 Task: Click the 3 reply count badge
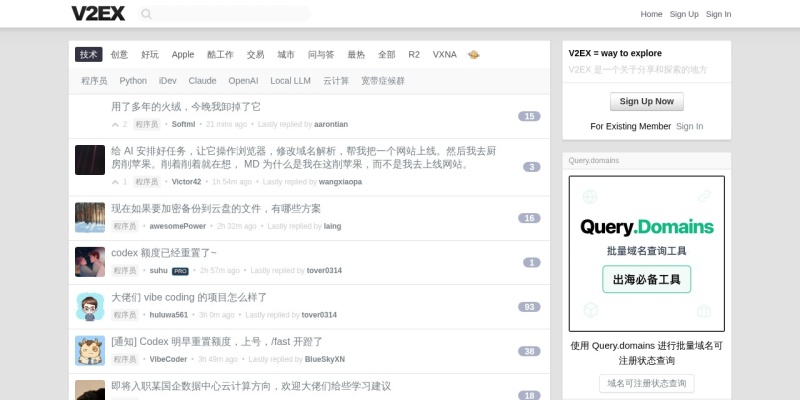pyautogui.click(x=532, y=167)
